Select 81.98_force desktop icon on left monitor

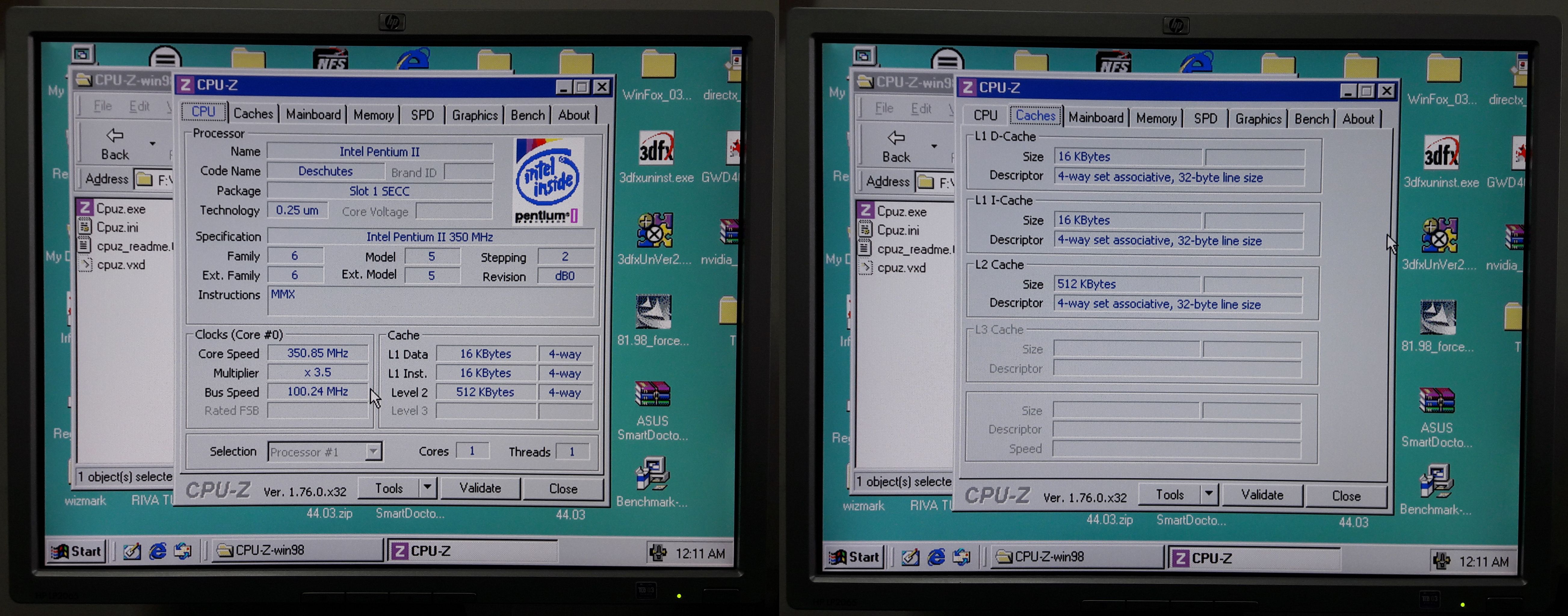click(654, 312)
